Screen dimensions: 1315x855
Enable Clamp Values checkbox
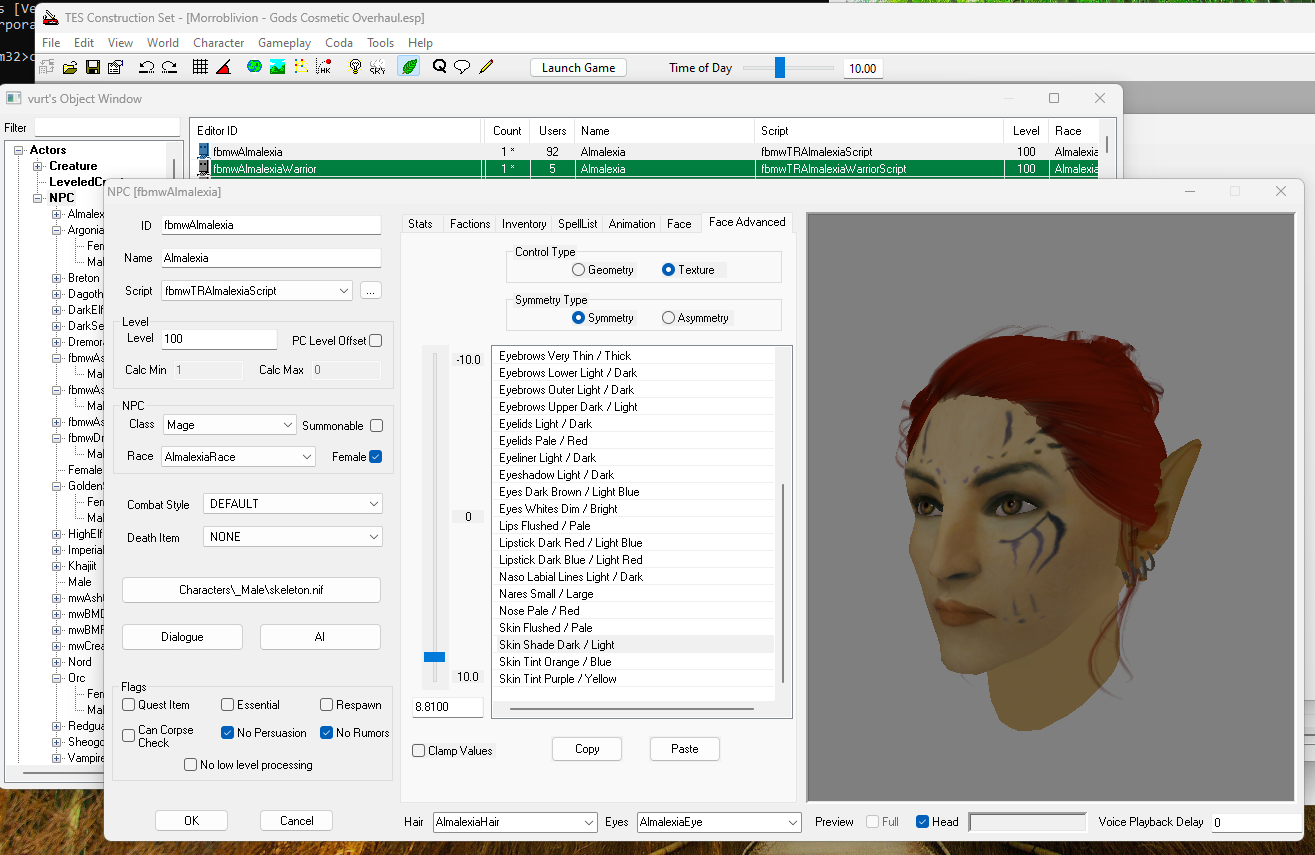coord(419,751)
